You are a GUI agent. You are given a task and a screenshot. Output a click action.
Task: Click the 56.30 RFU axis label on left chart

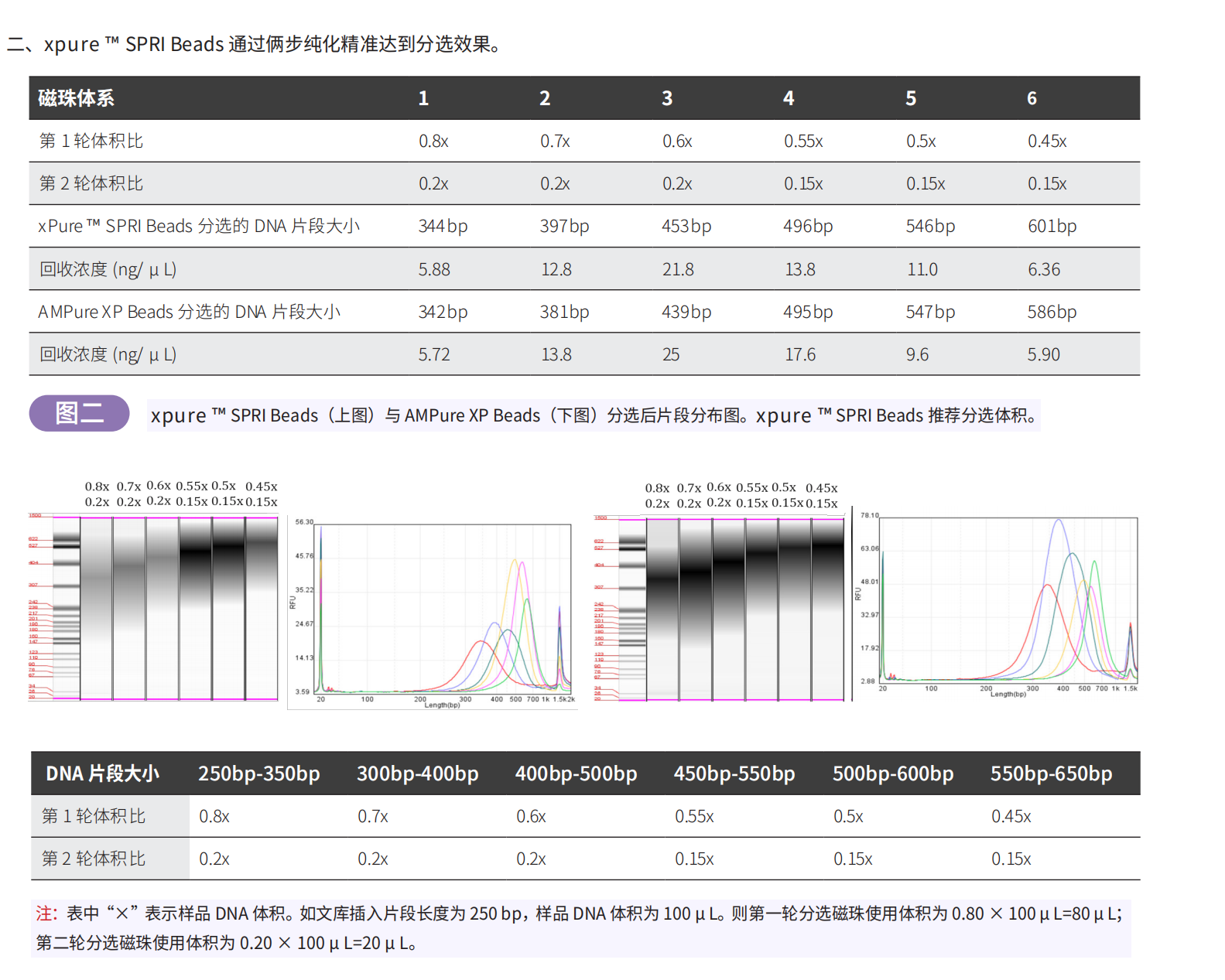(x=304, y=522)
